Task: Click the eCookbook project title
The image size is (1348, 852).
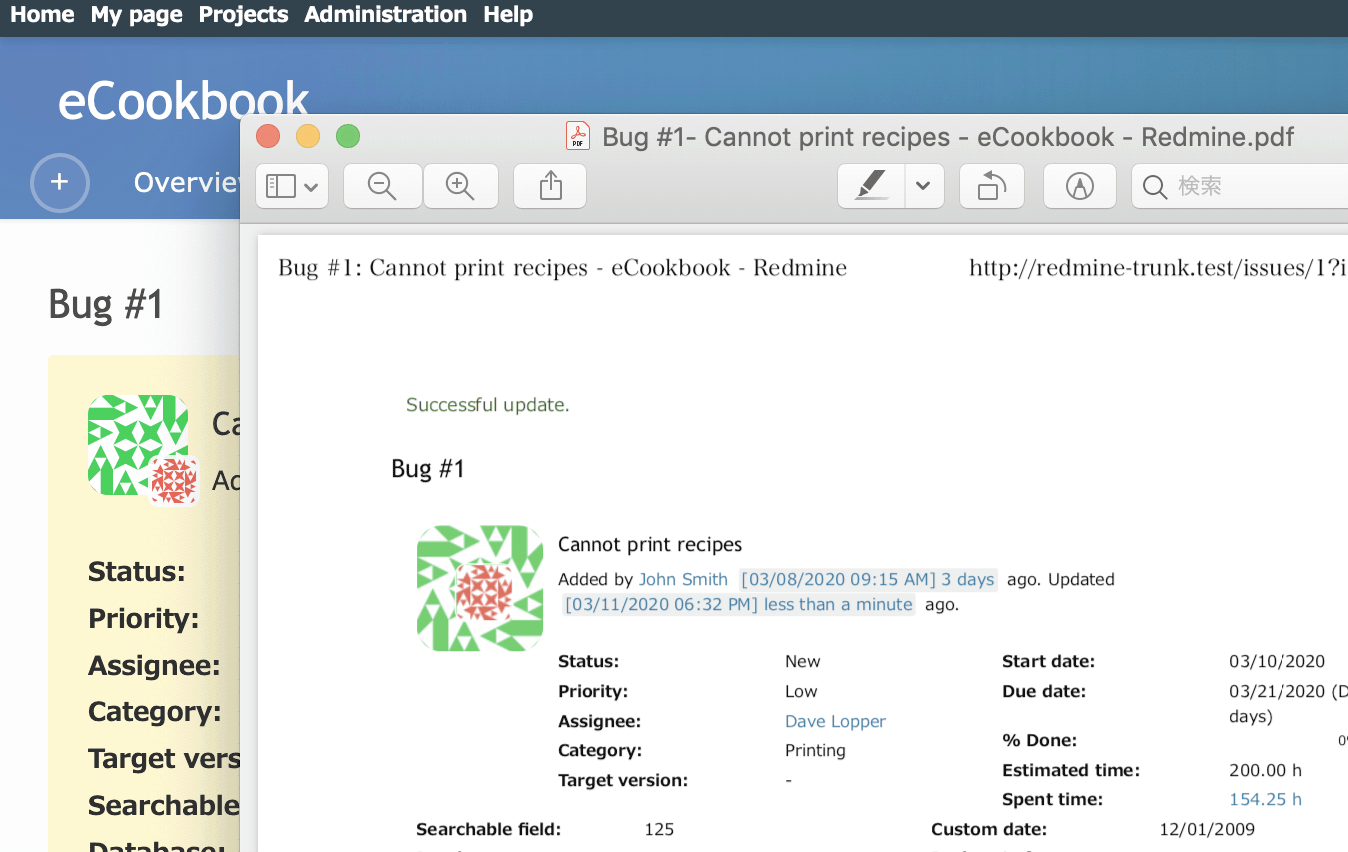Action: [x=184, y=101]
